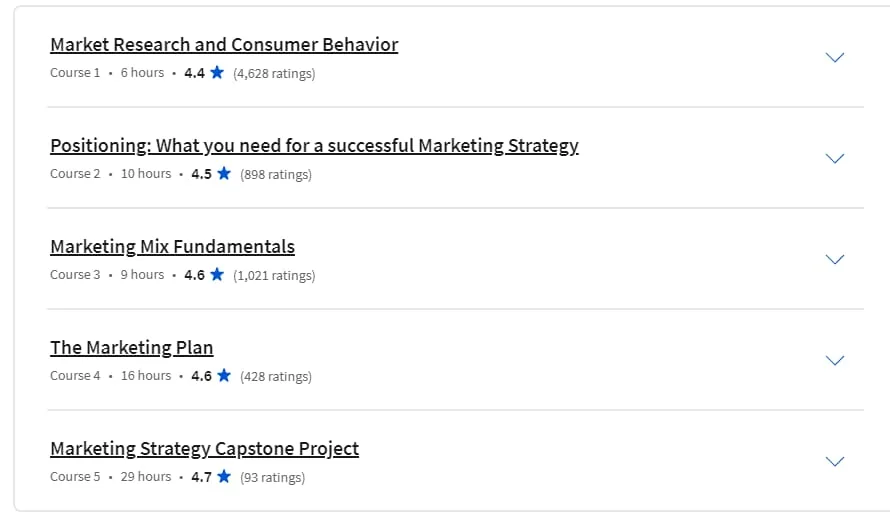Open Positioning successful Marketing Strategy link
Viewport: 890px width, 512px height.
[314, 146]
